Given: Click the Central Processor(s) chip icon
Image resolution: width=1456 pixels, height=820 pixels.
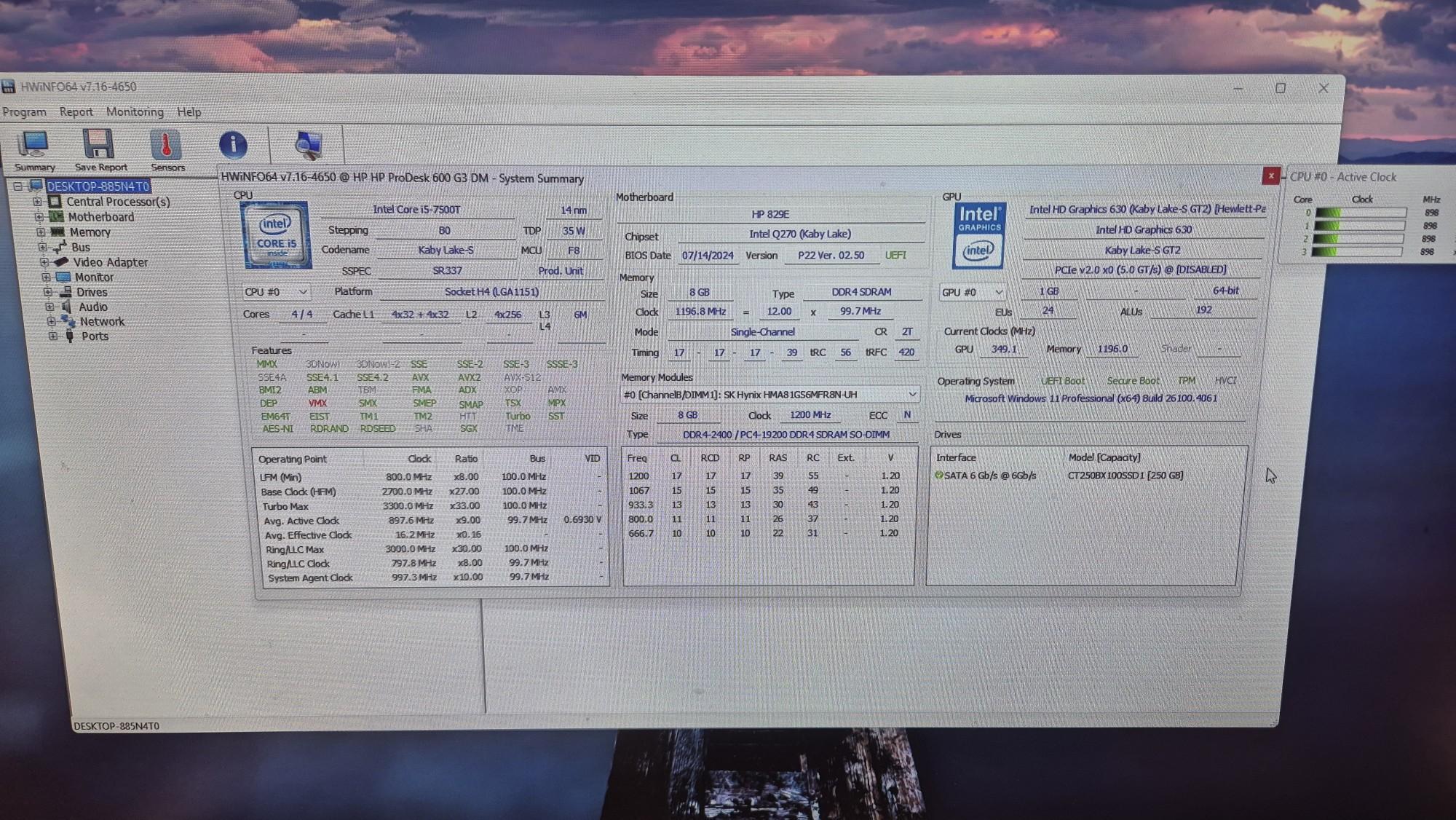Looking at the screenshot, I should click(55, 201).
